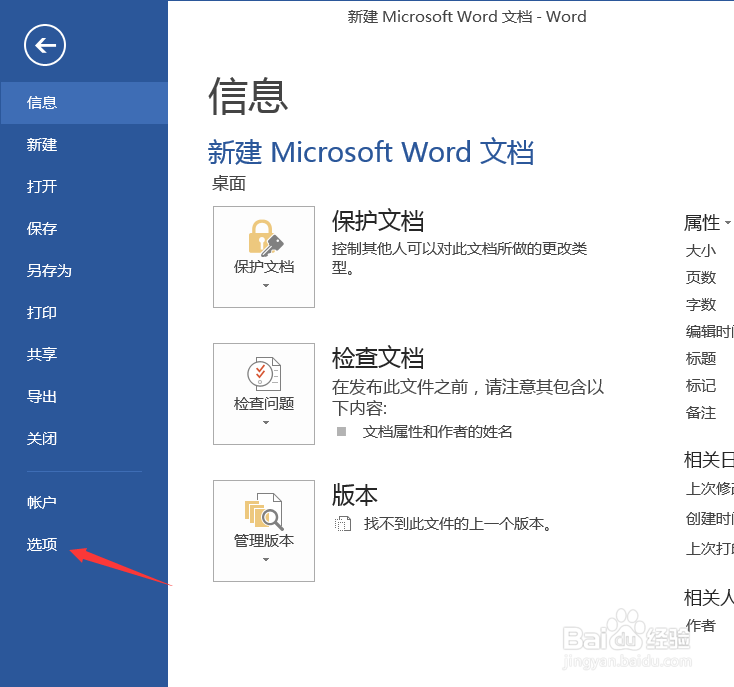734x687 pixels.
Task: Click the large 信息 page title
Action: 248,96
